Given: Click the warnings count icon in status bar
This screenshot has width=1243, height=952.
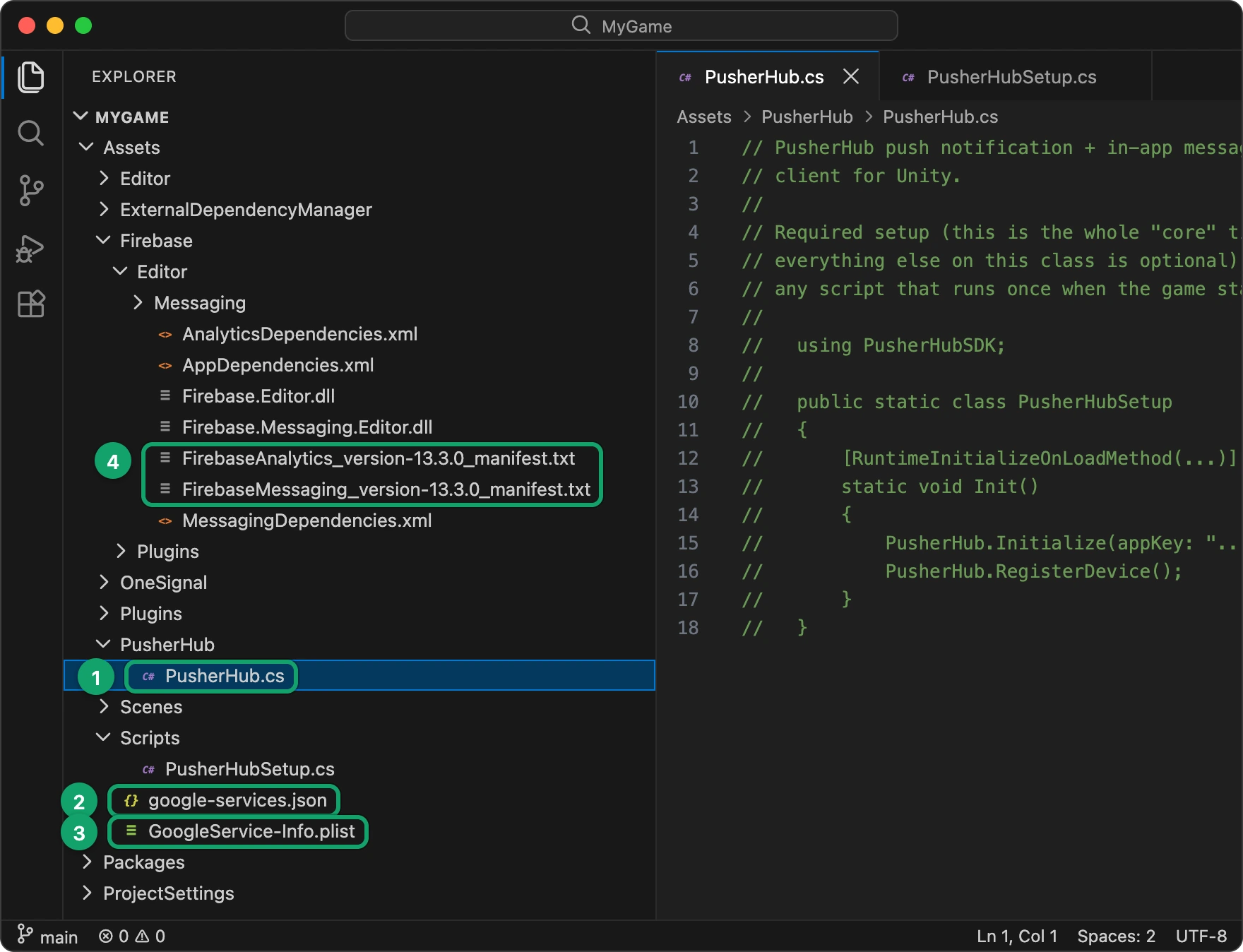Looking at the screenshot, I should [x=142, y=936].
